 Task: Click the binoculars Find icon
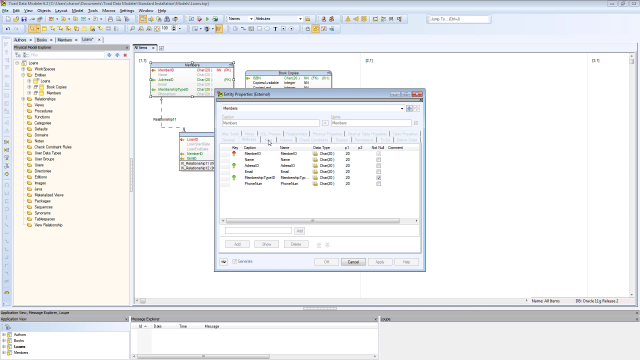[167, 19]
